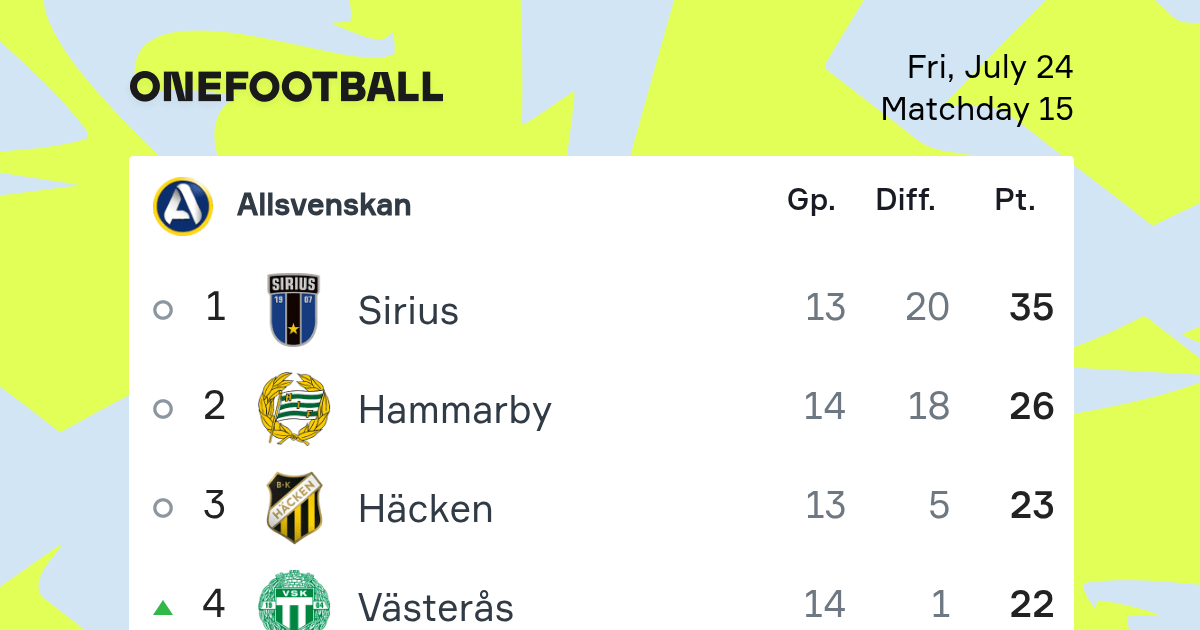This screenshot has height=630, width=1200.
Task: Open the Västerås team name
Action: click(x=436, y=606)
